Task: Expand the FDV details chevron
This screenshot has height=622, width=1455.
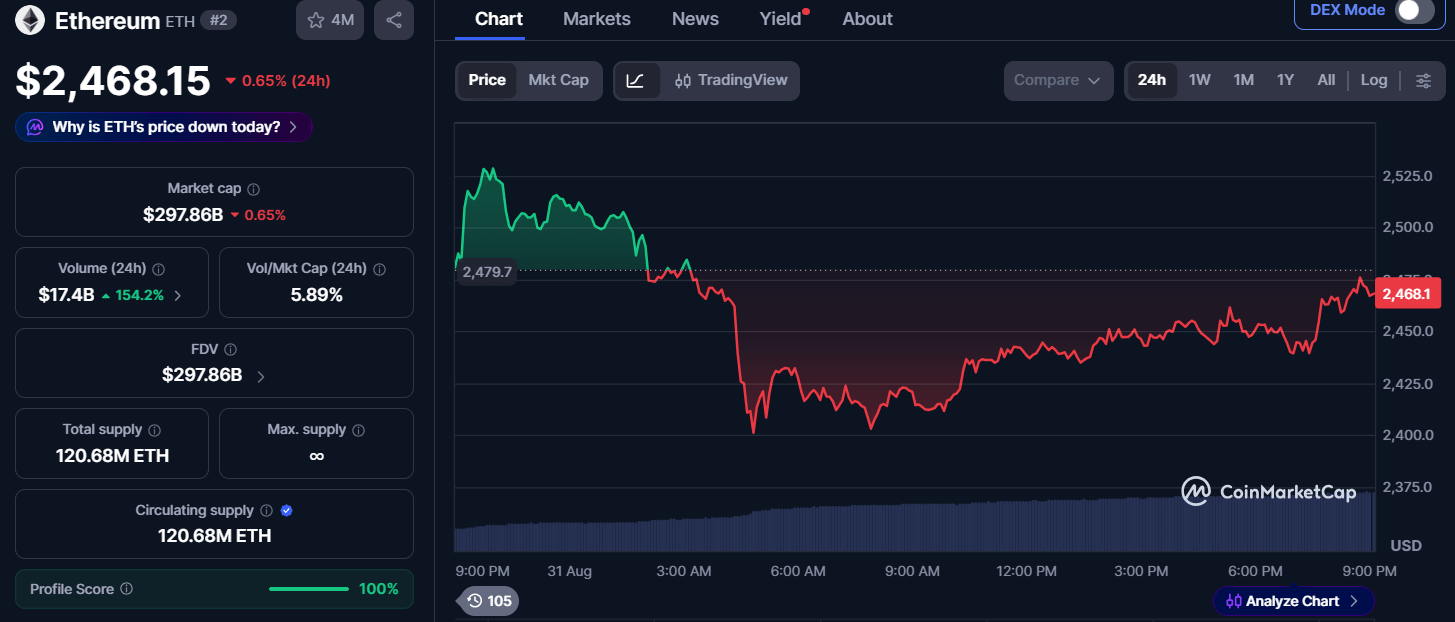Action: pyautogui.click(x=261, y=377)
